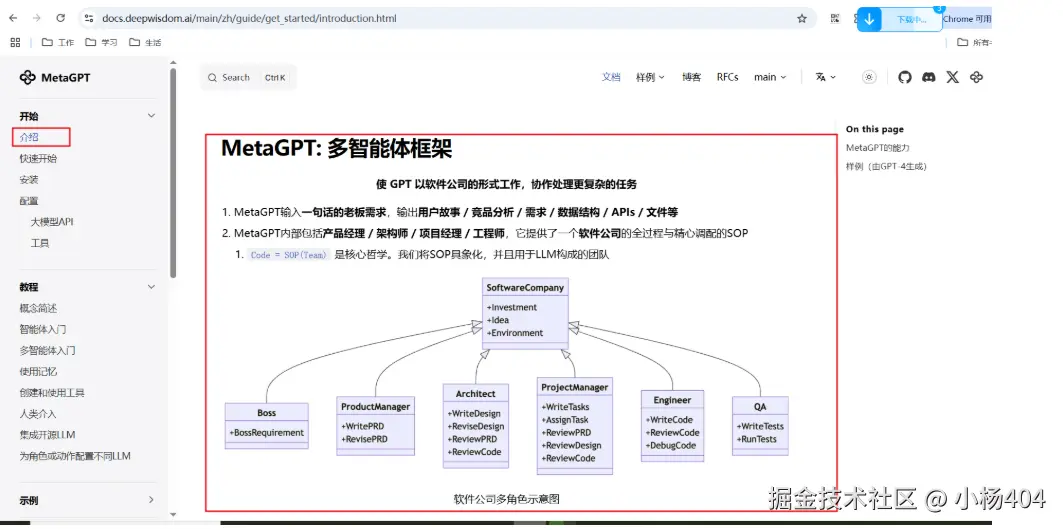Click the On this page heading

click(875, 129)
